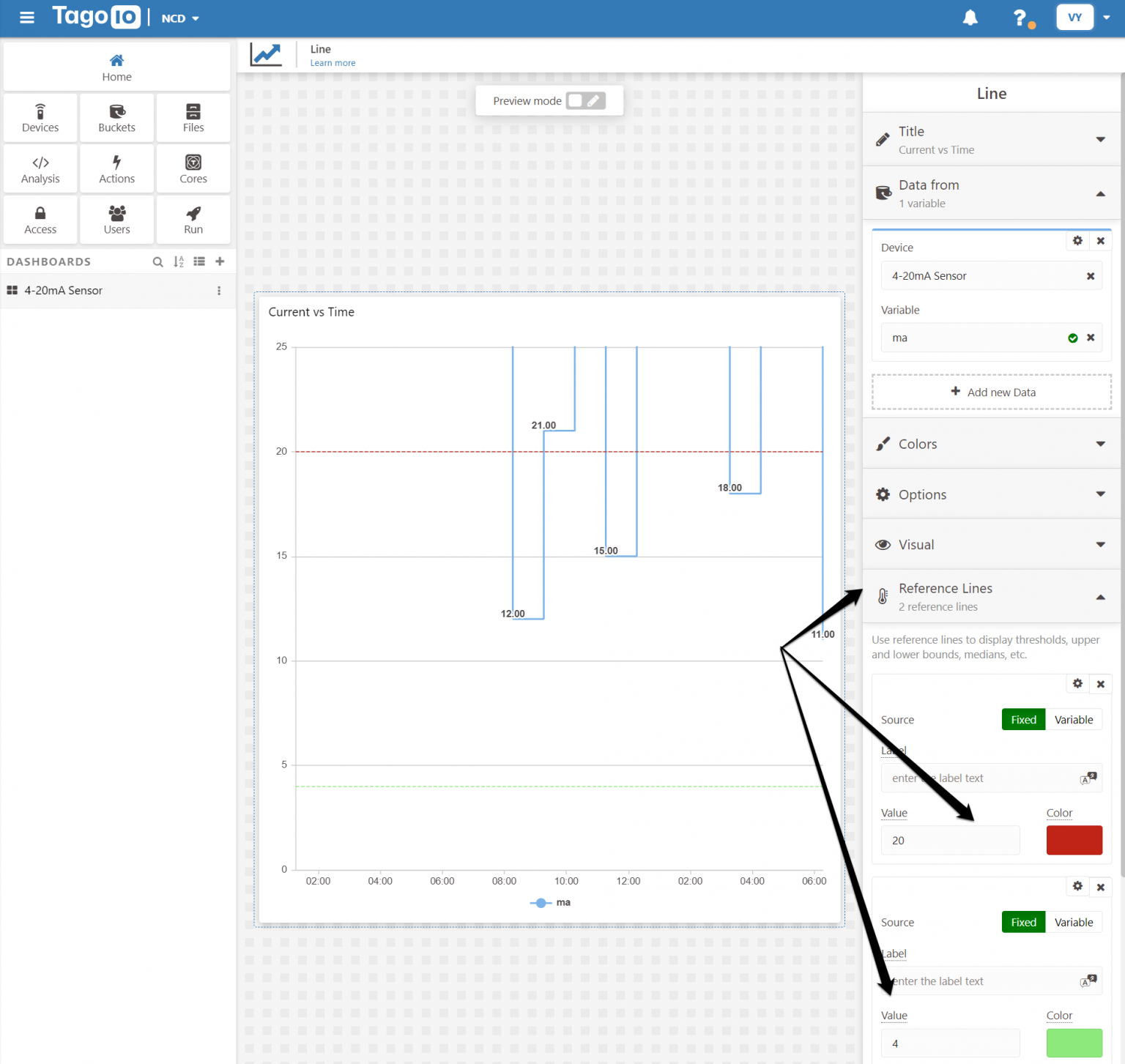The width and height of the screenshot is (1125, 1064).
Task: Open the hamburger menu in header
Action: click(x=27, y=18)
